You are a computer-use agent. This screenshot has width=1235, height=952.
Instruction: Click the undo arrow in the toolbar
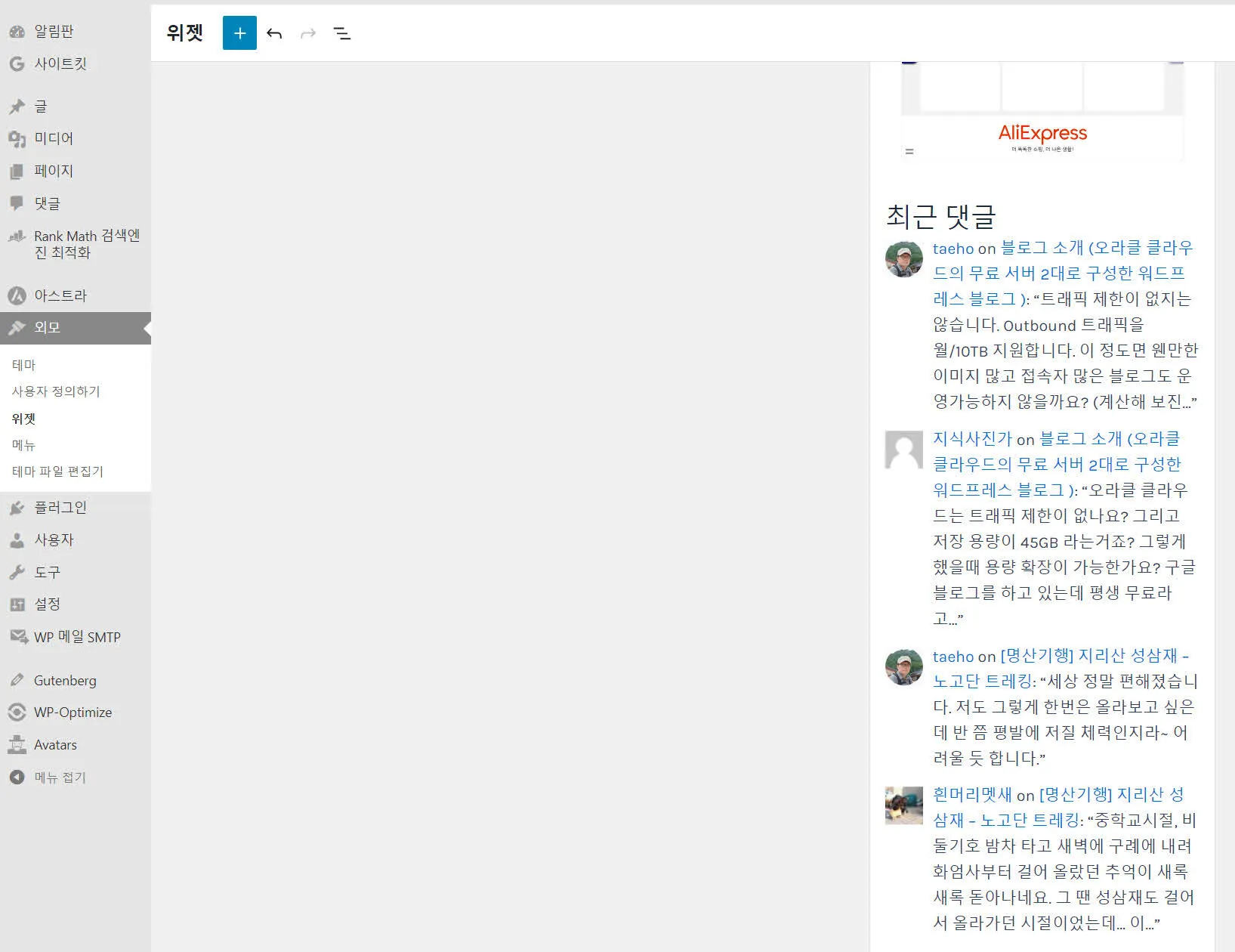(x=274, y=33)
